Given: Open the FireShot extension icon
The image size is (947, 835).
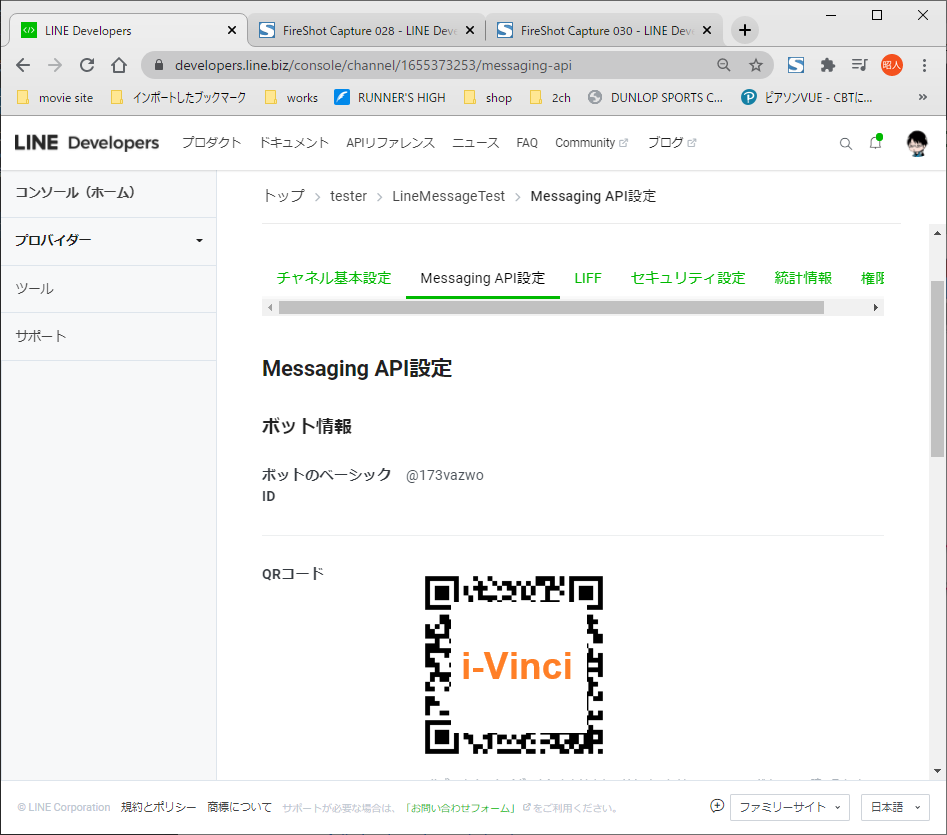Looking at the screenshot, I should pos(796,65).
